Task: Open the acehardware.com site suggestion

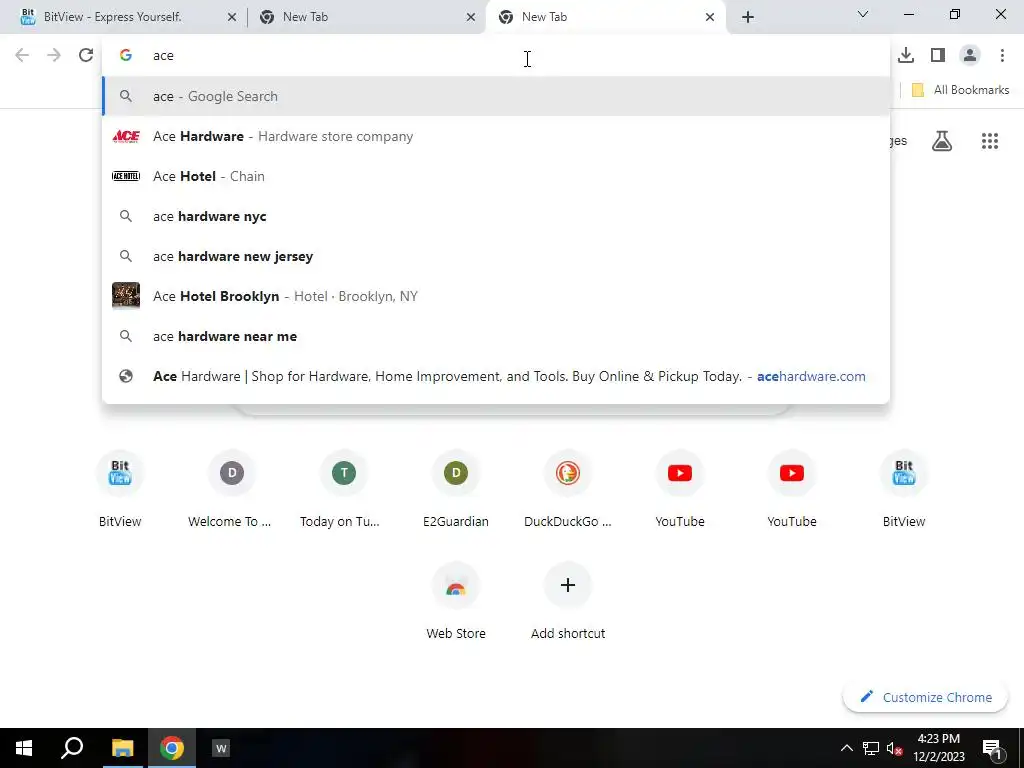Action: [x=496, y=376]
